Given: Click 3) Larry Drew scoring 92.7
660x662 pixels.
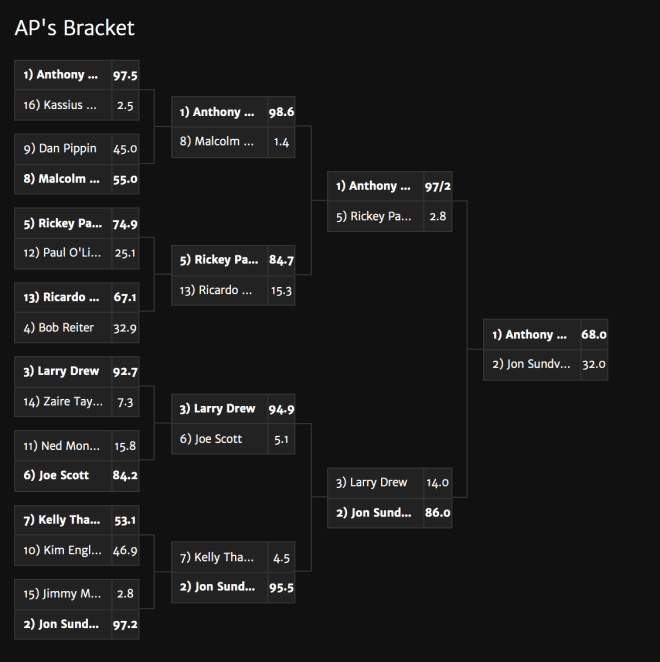Looking at the screenshot, I should point(77,372).
